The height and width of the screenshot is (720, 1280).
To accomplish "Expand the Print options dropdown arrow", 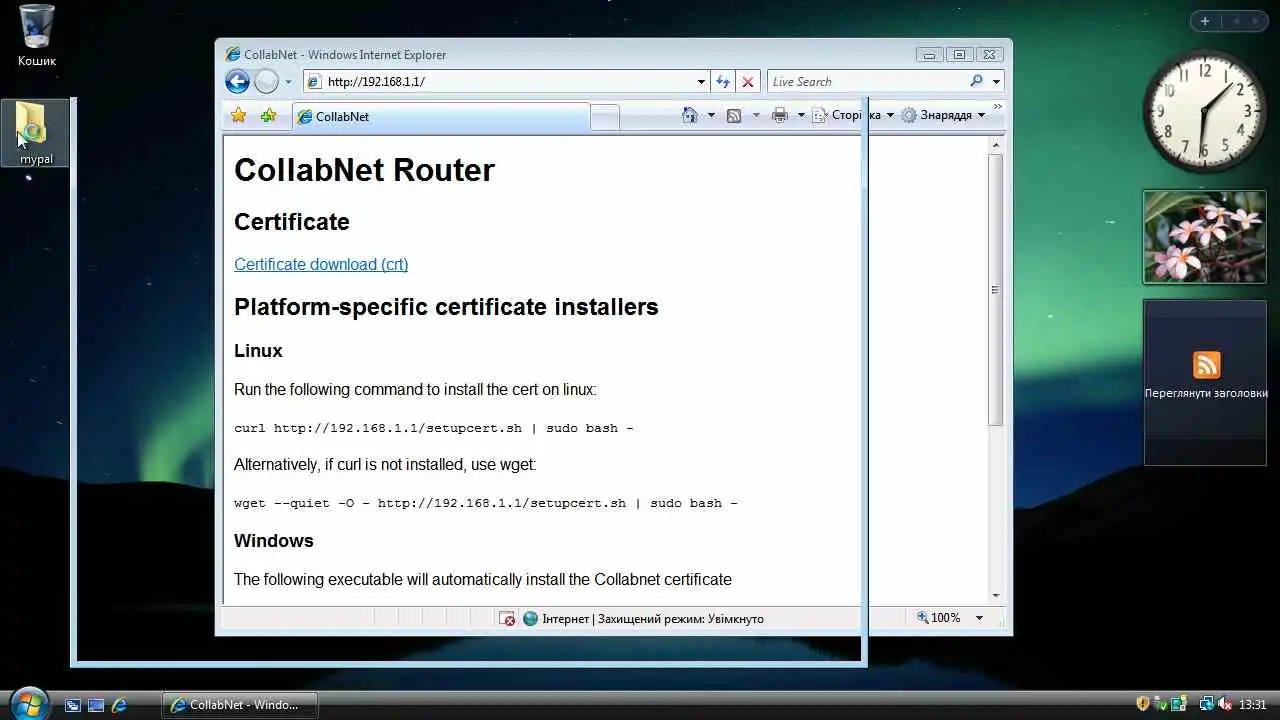I will pyautogui.click(x=801, y=116).
